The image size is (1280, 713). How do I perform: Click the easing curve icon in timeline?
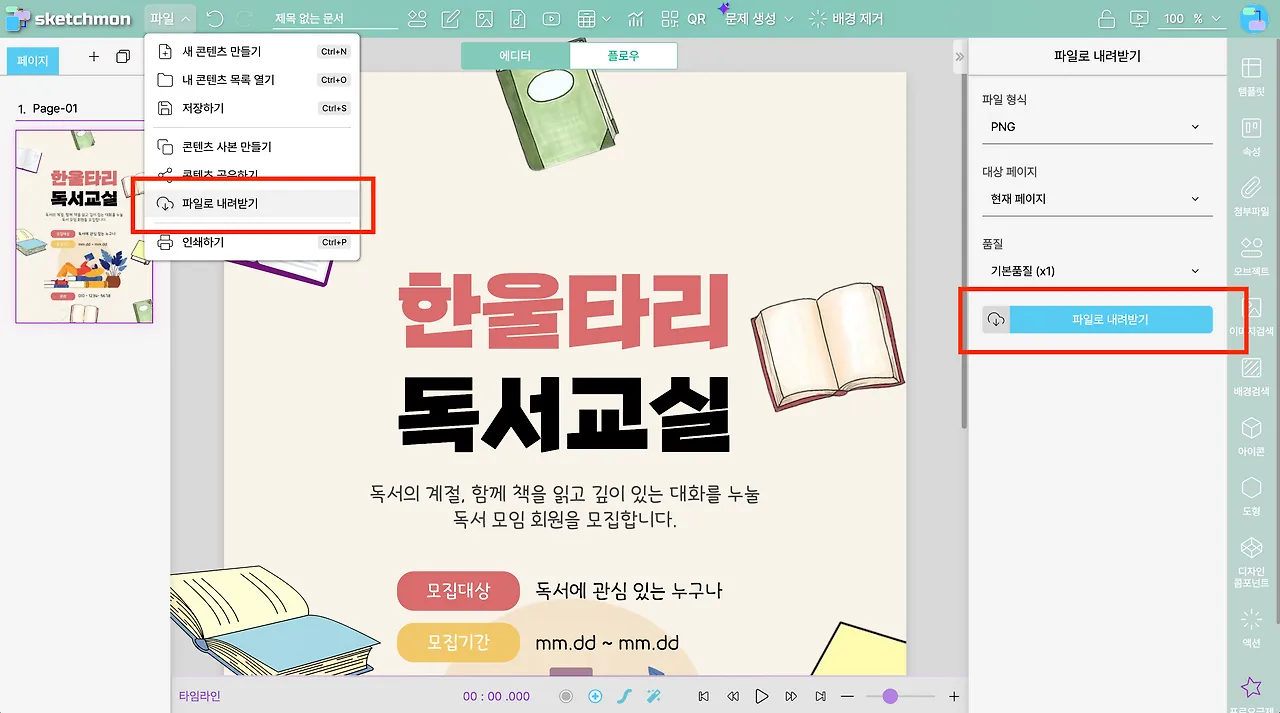pyautogui.click(x=624, y=696)
